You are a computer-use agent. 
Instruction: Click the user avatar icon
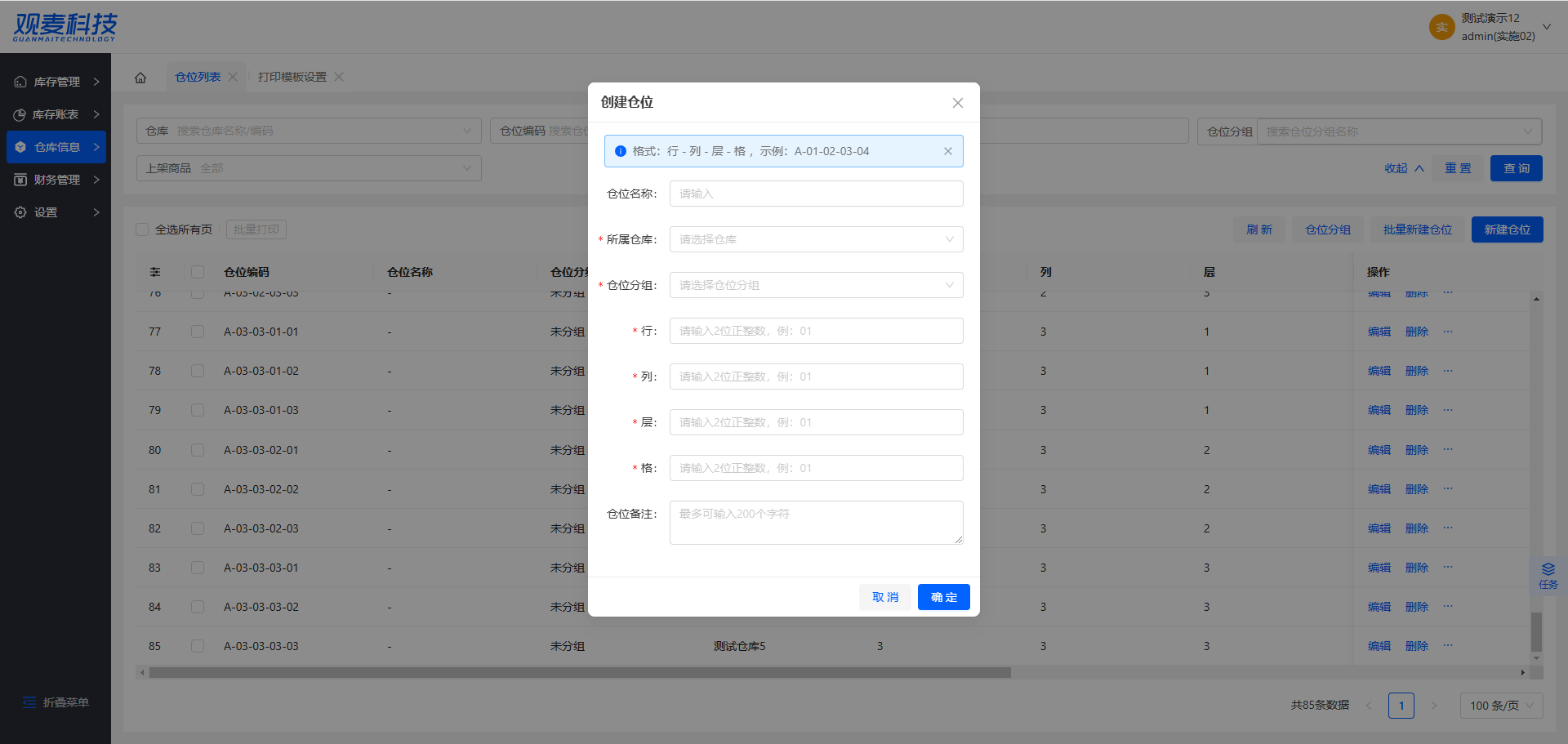pos(1441,27)
